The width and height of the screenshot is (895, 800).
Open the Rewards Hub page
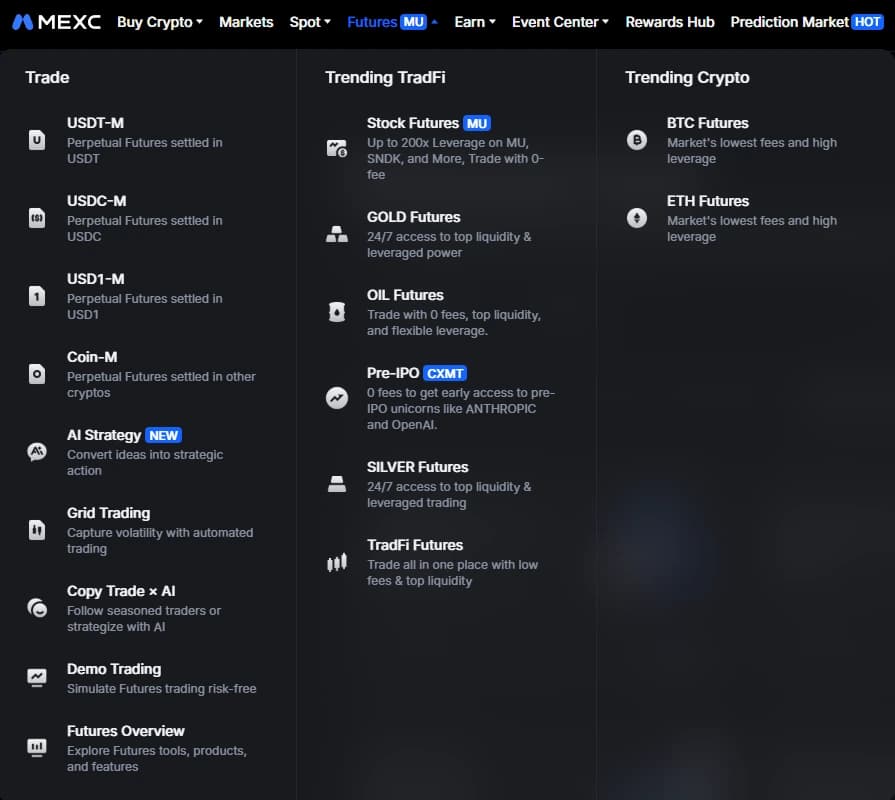670,22
